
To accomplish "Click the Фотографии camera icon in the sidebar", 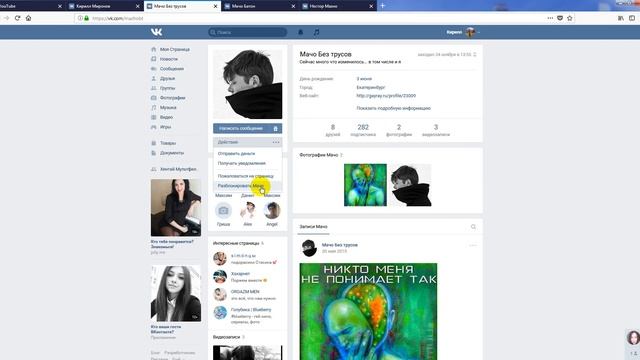I will tap(153, 98).
